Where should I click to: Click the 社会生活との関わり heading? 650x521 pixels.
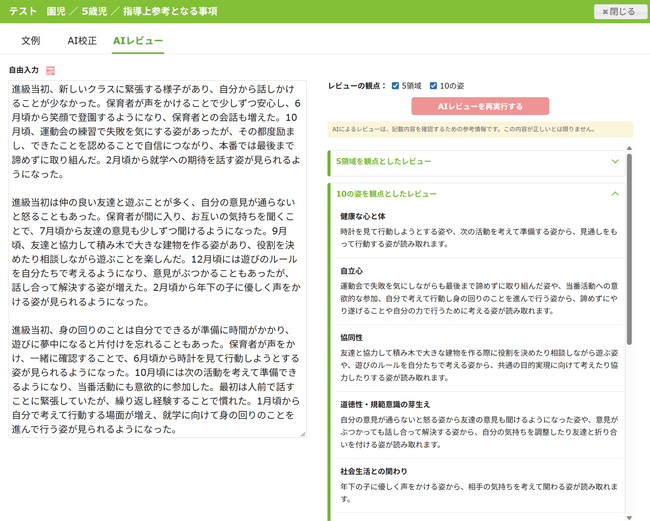click(x=374, y=471)
